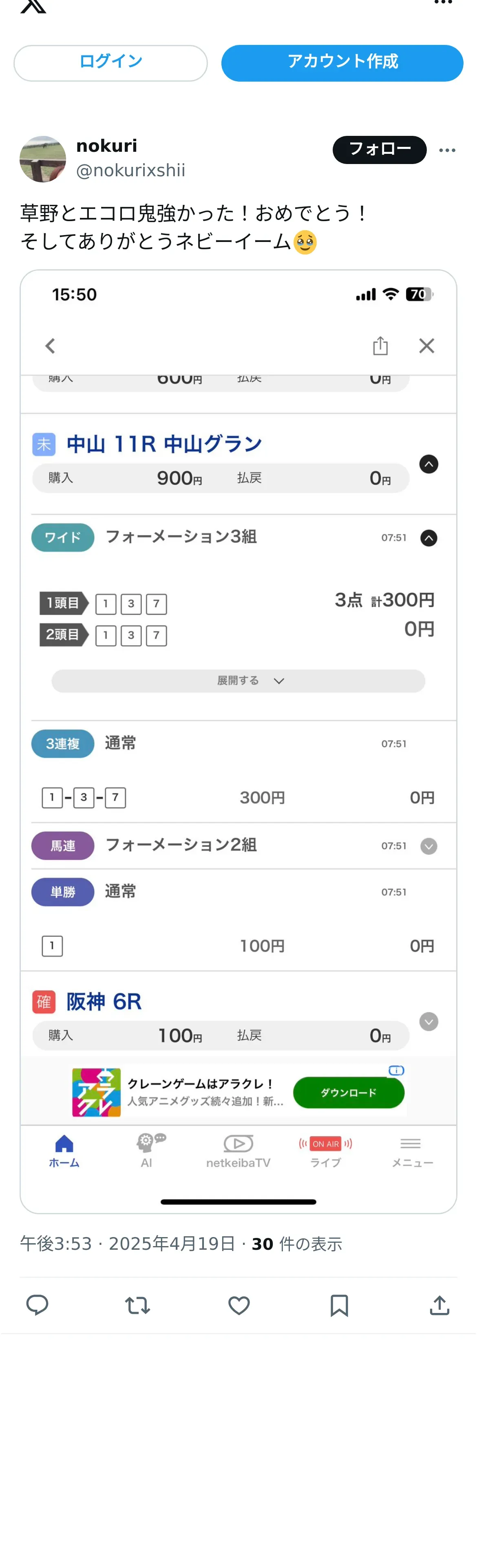Bookmark this post
Screen dimensions: 477x1568
click(339, 1304)
